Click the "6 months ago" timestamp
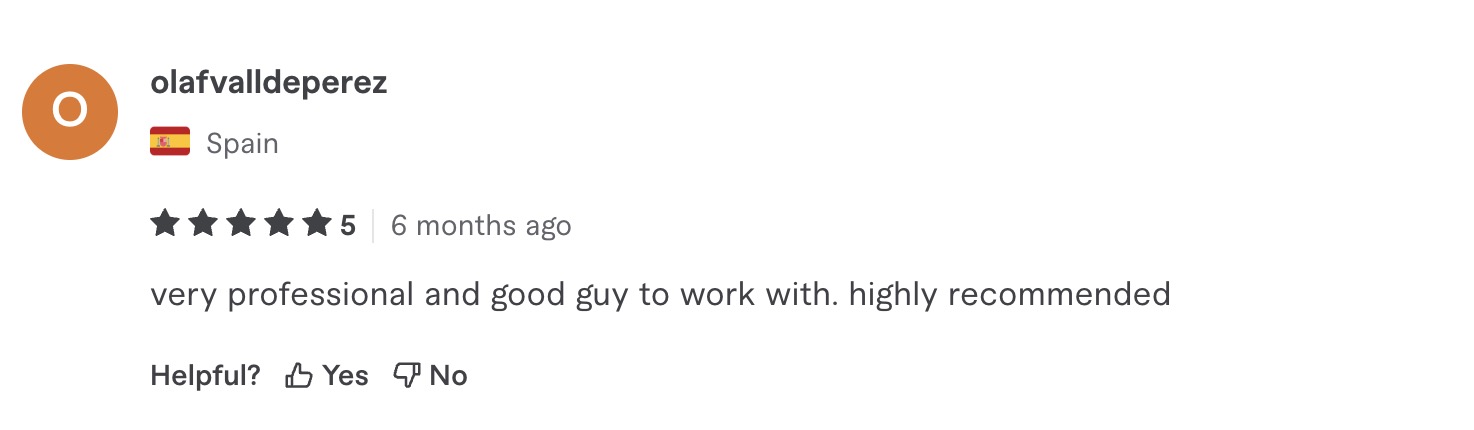Image resolution: width=1474 pixels, height=430 pixels. pyautogui.click(x=481, y=225)
